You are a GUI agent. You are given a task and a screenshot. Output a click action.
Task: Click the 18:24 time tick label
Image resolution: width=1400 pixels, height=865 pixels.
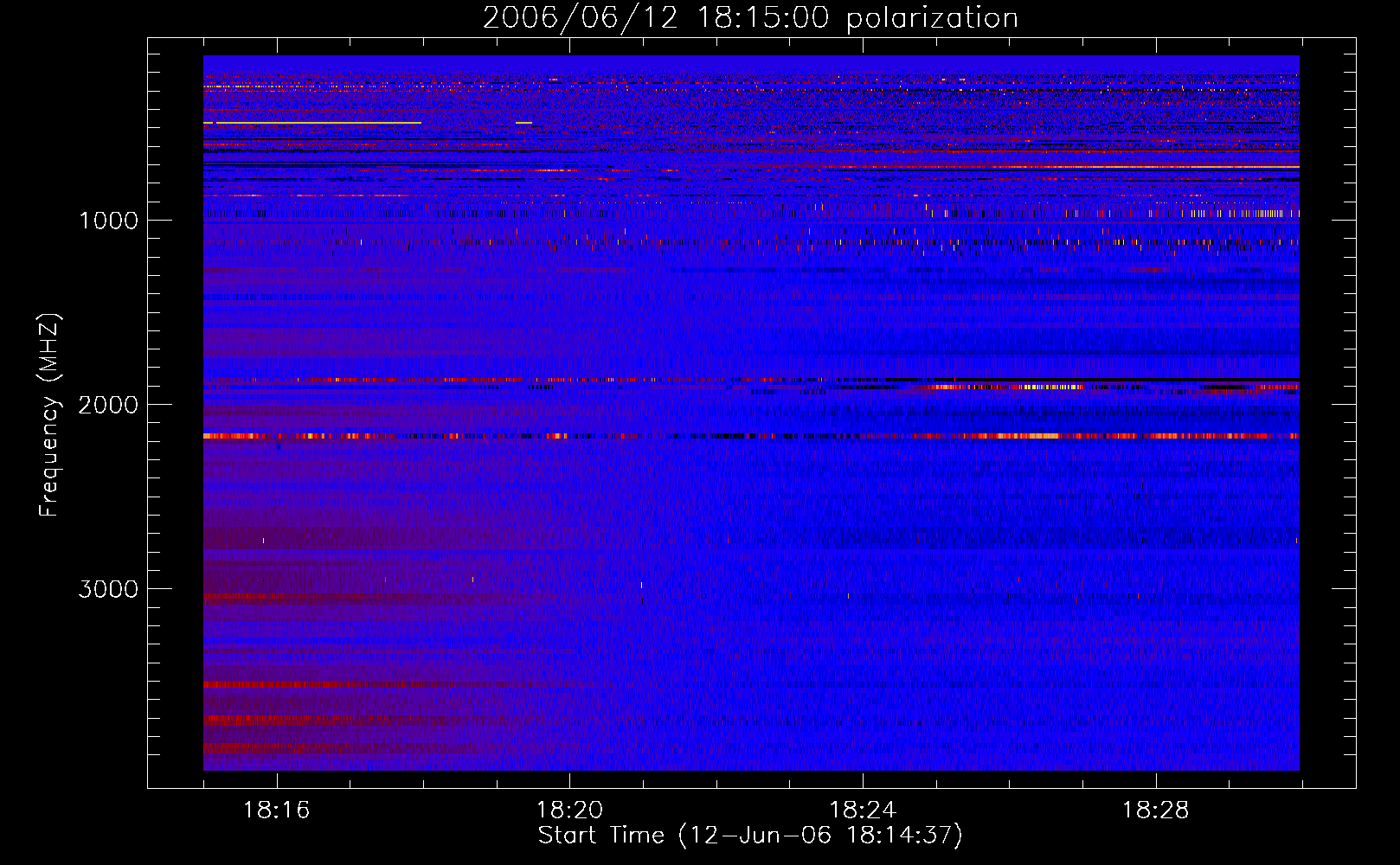pos(863,811)
